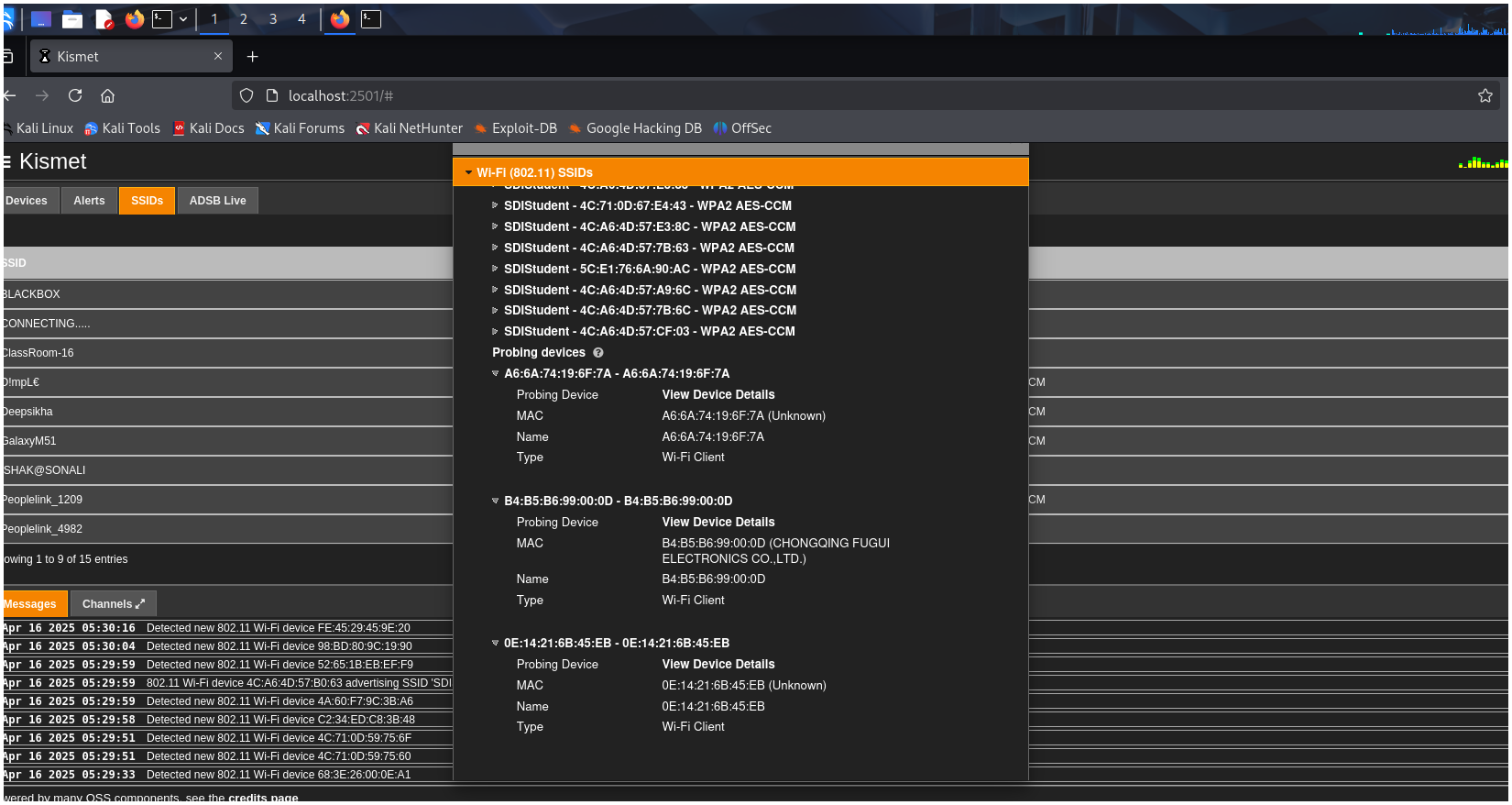Select the active Firefox window in taskbar
Image resolution: width=1512 pixels, height=805 pixels.
[x=340, y=19]
